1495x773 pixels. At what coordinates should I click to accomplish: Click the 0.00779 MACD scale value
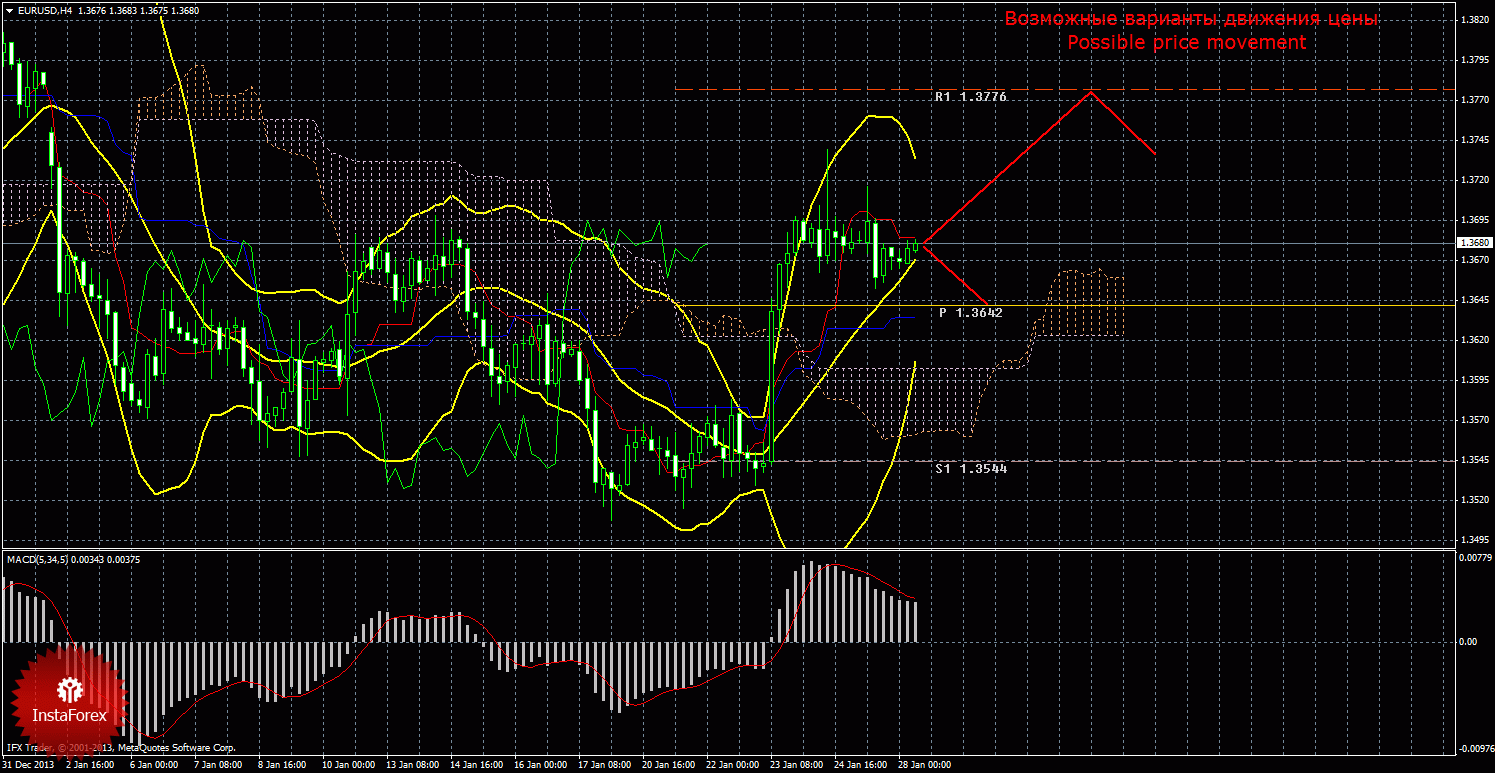coord(1475,558)
